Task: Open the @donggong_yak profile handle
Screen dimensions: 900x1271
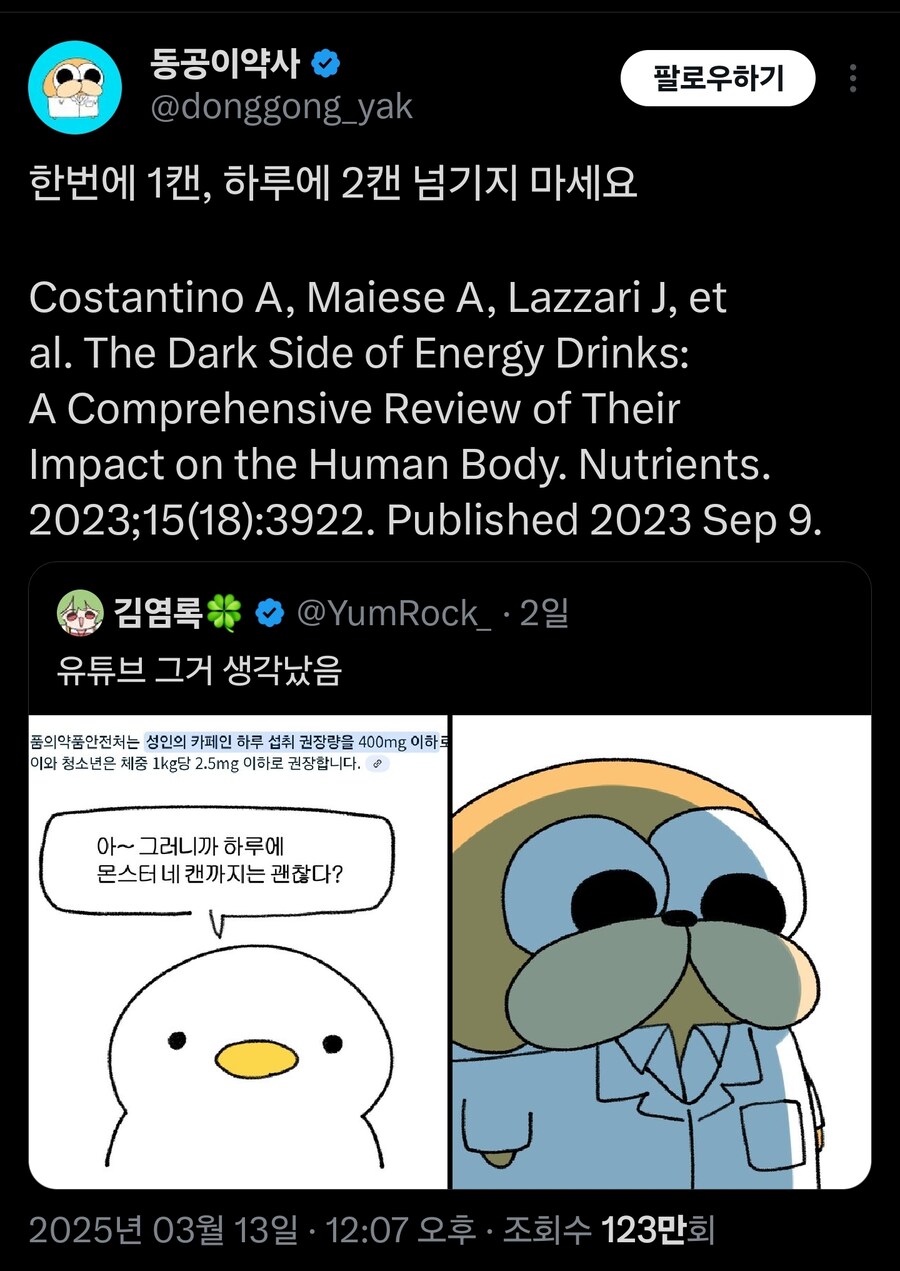Action: pyautogui.click(x=280, y=107)
